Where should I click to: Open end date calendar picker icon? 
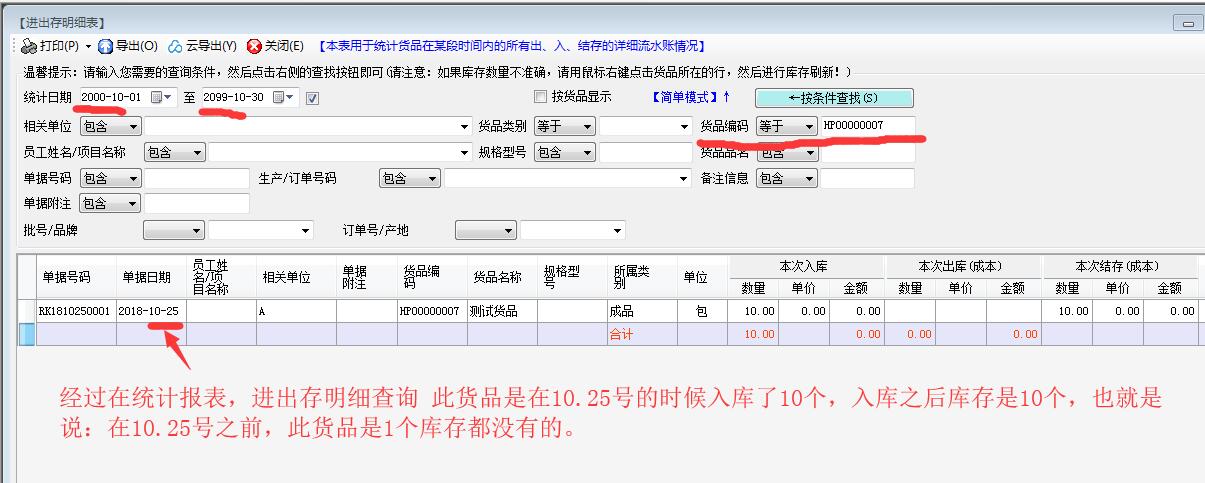click(279, 98)
